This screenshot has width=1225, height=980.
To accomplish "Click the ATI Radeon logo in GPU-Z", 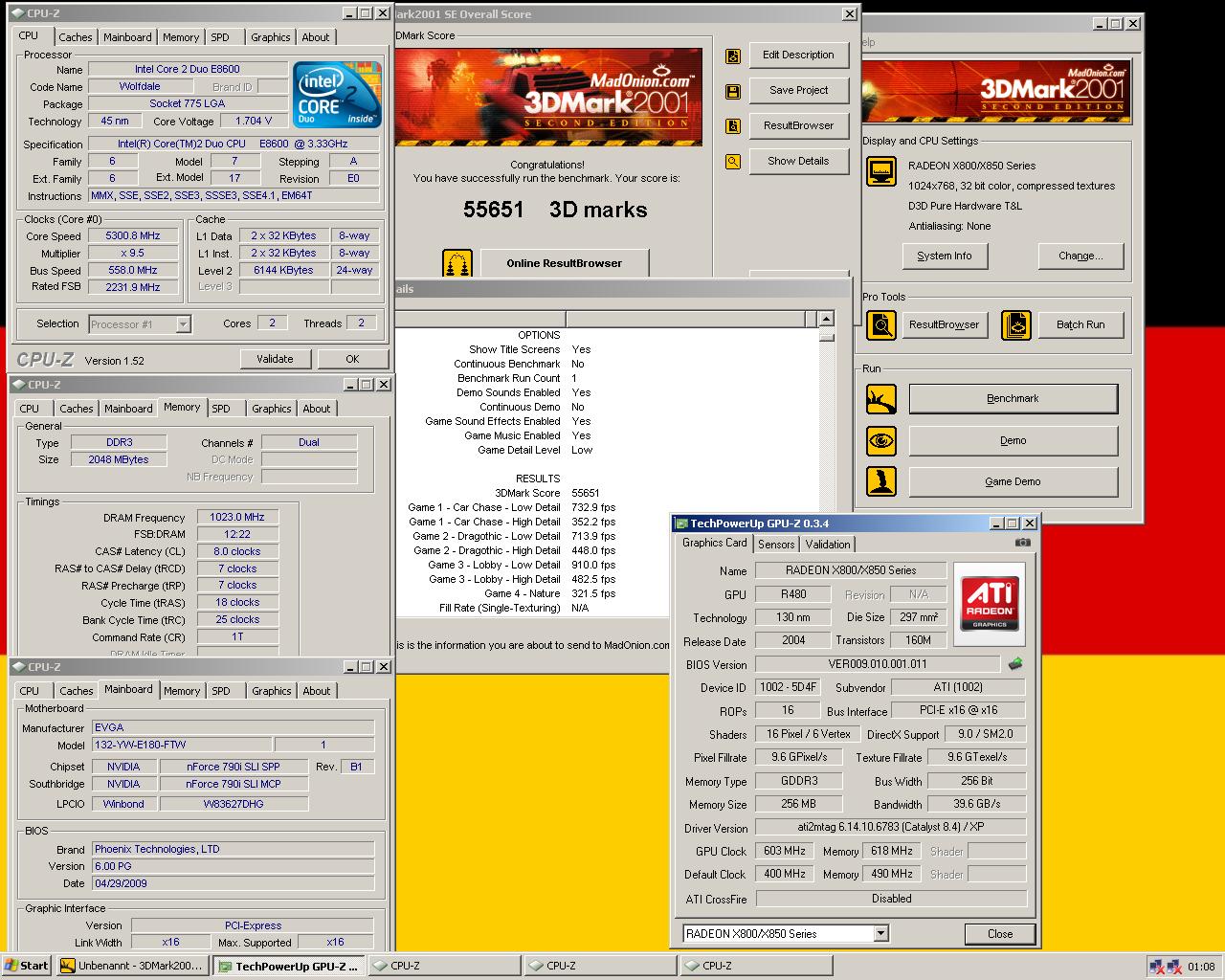I will coord(990,603).
